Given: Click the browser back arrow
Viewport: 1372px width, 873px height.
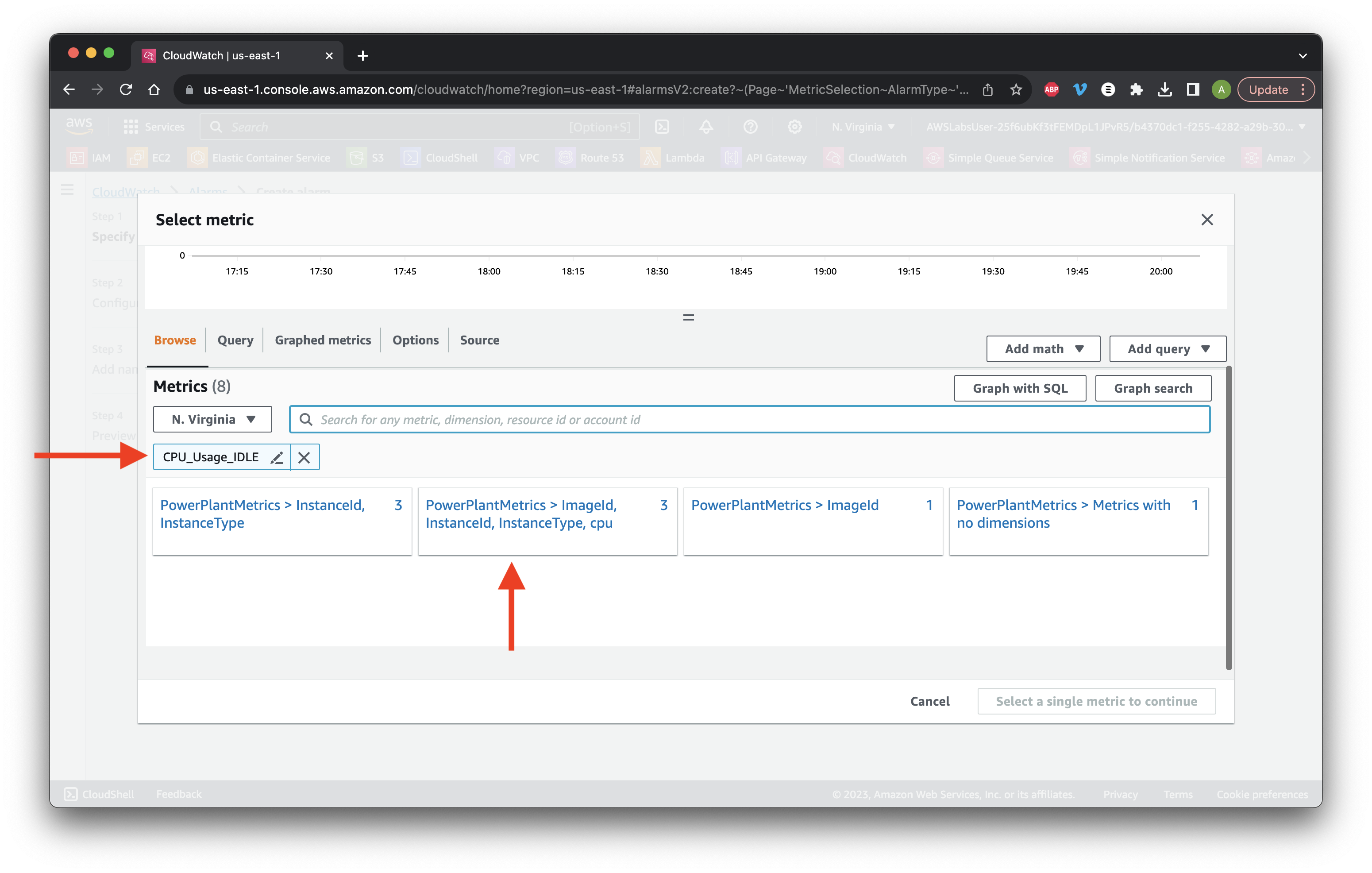Looking at the screenshot, I should pos(69,89).
